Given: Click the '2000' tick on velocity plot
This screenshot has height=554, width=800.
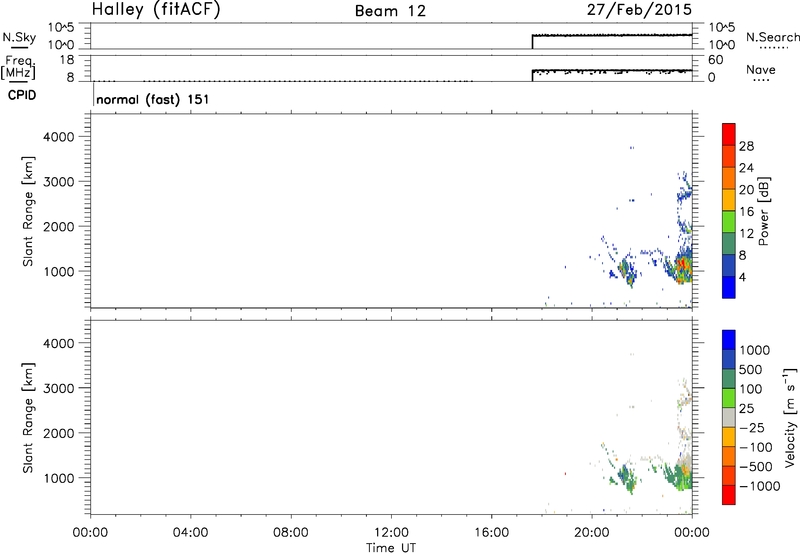Looking at the screenshot, I should [x=59, y=433].
